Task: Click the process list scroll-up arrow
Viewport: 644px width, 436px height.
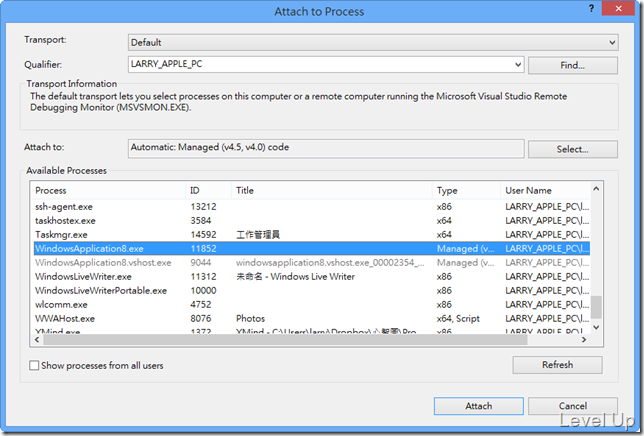Action: tap(596, 189)
